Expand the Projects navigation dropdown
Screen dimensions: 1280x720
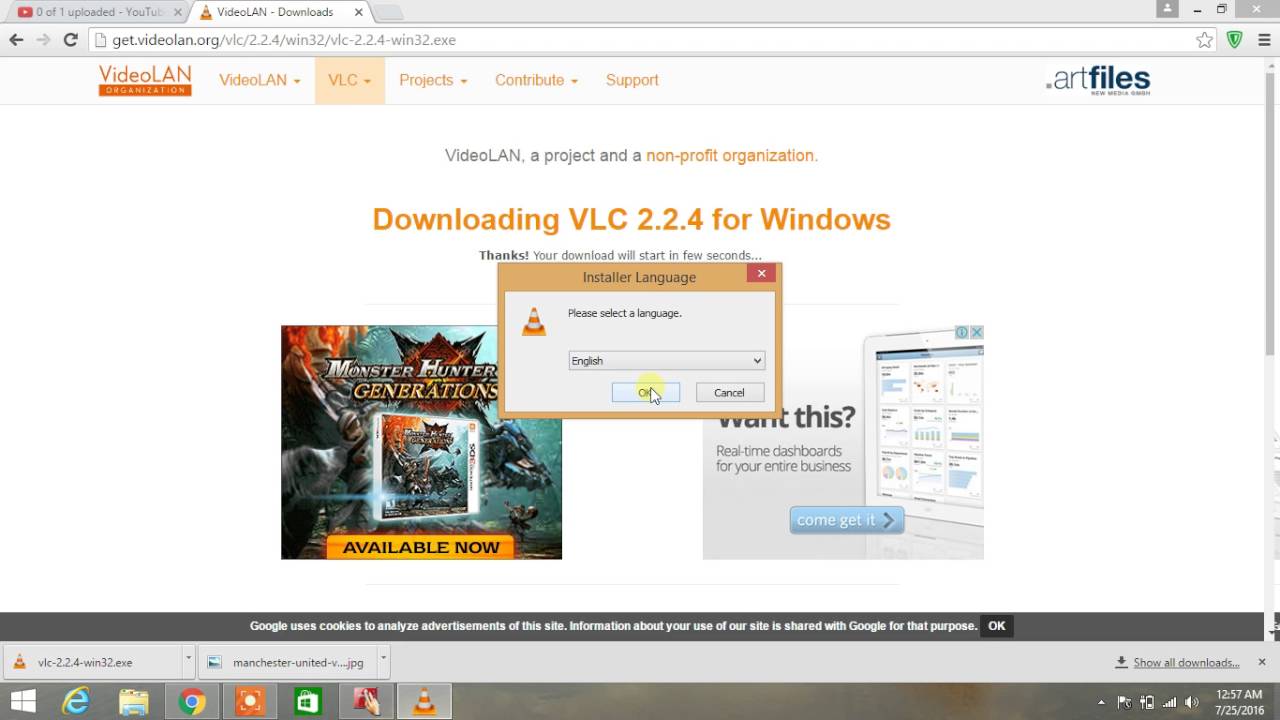click(433, 80)
